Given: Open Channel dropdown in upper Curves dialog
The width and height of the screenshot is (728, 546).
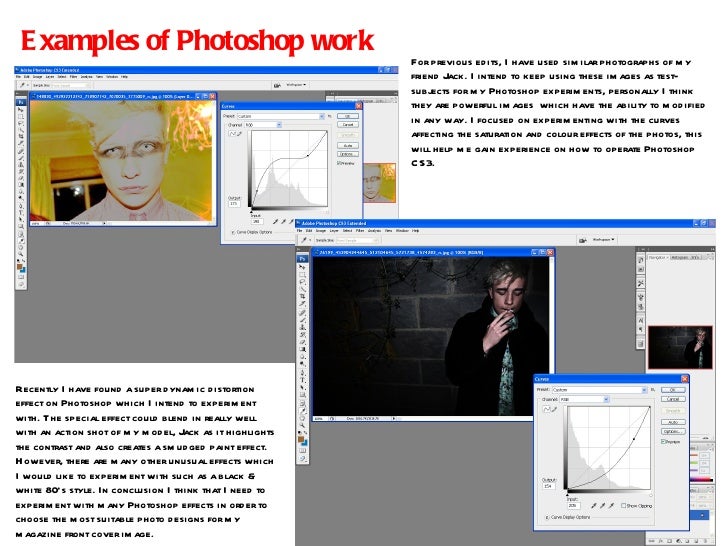Looking at the screenshot, I should 263,125.
